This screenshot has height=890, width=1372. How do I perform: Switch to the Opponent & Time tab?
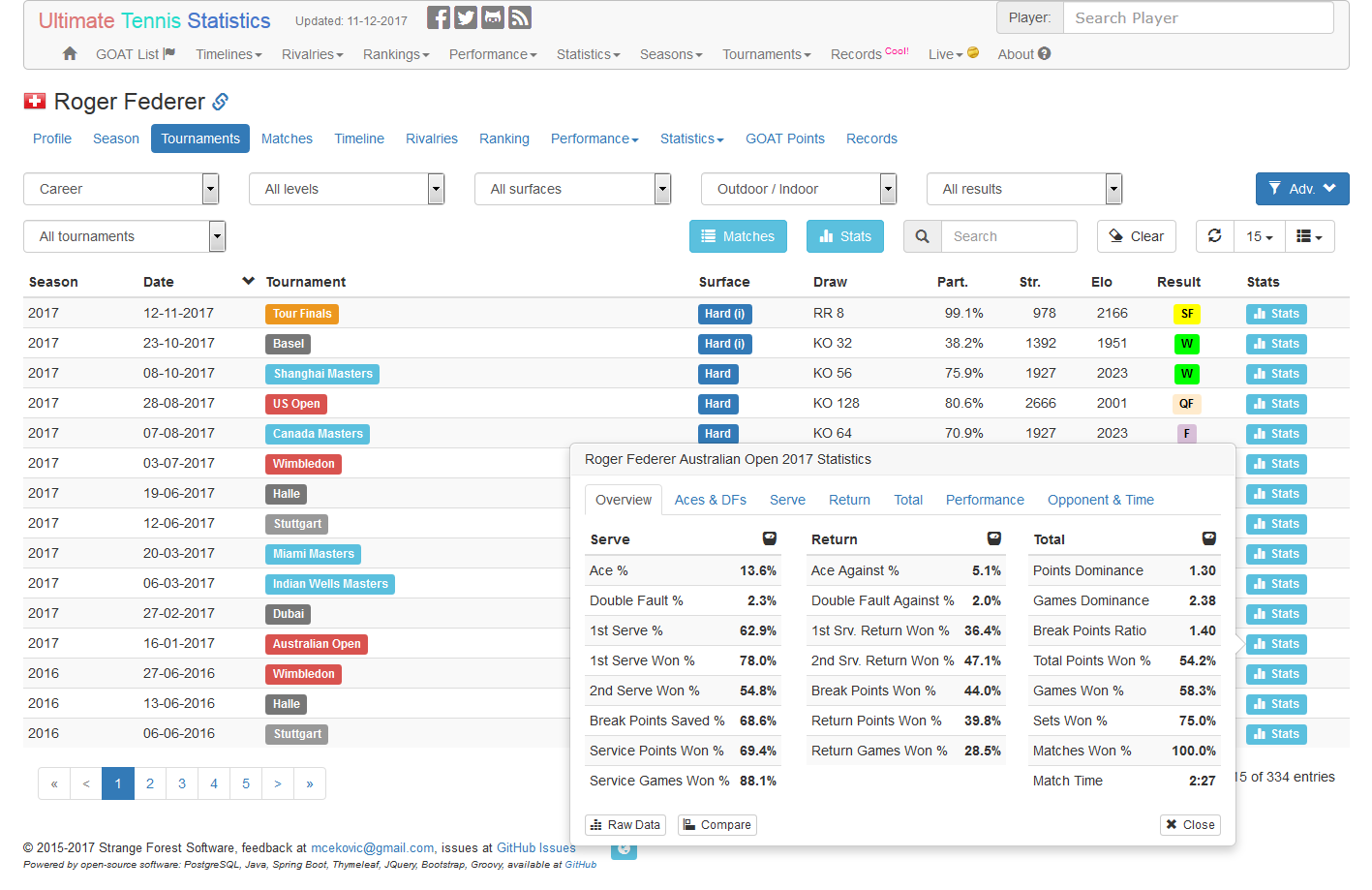[1101, 500]
